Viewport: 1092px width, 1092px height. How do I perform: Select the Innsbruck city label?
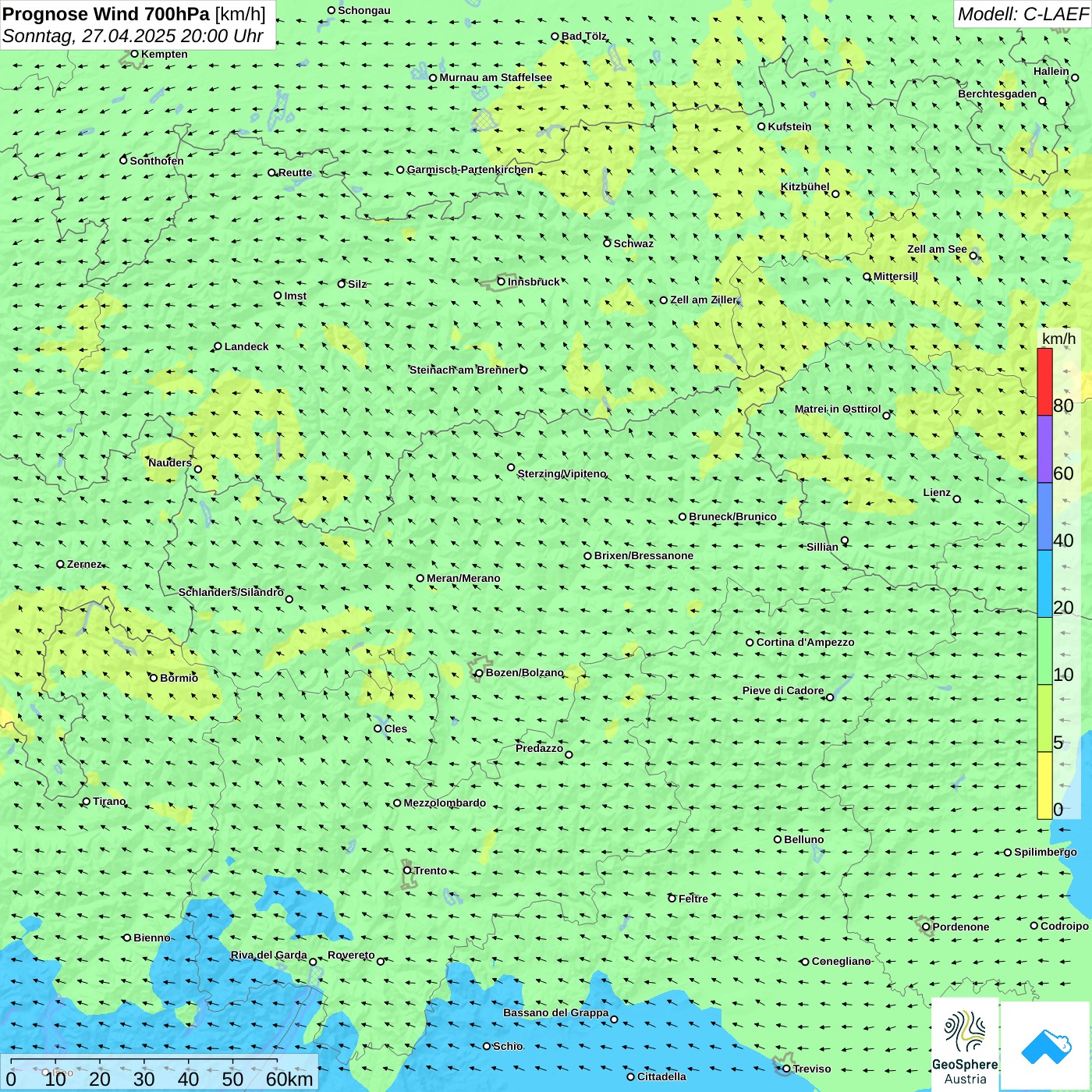point(534,282)
